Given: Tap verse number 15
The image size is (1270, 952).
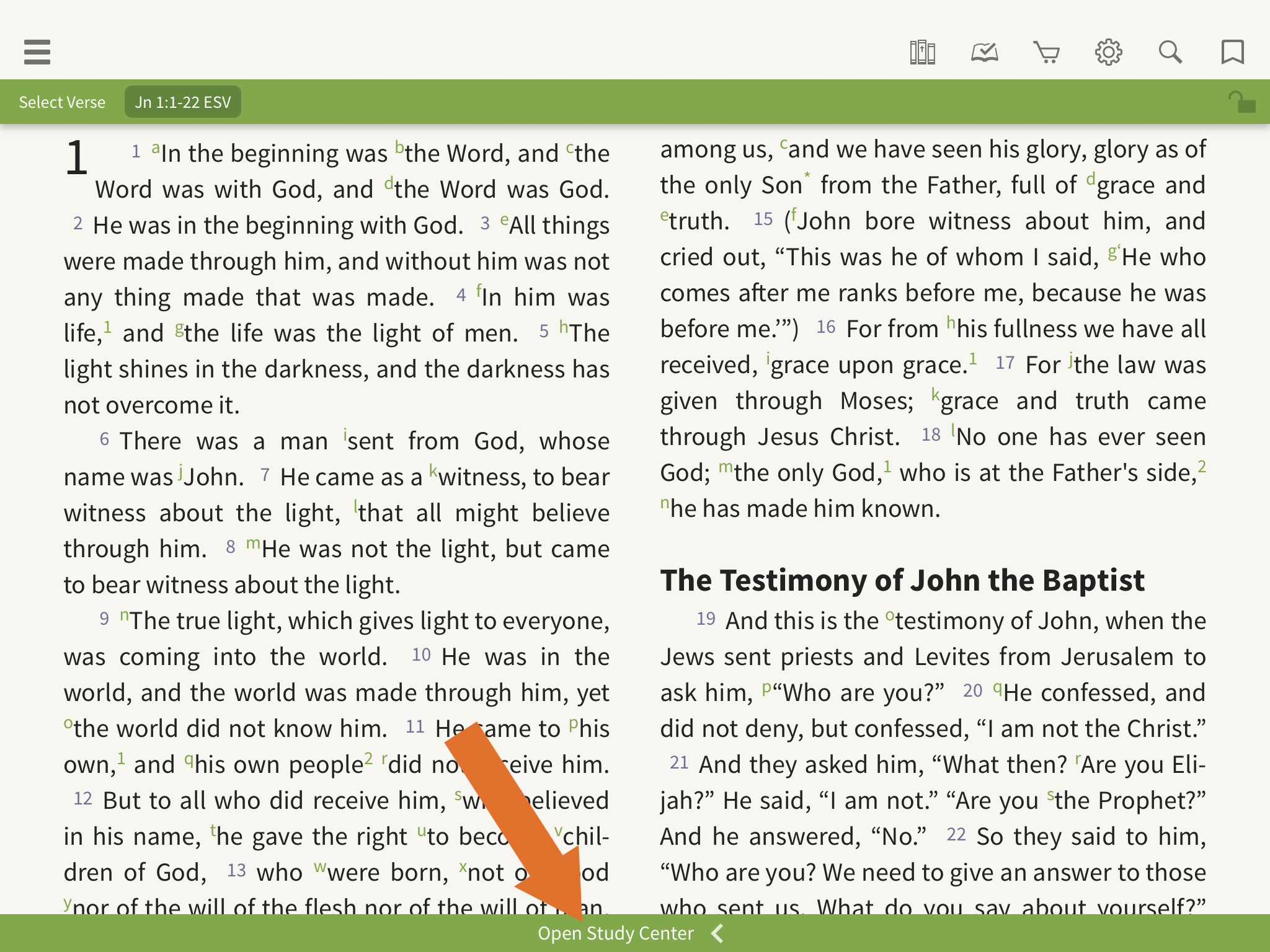Looking at the screenshot, I should tap(763, 219).
